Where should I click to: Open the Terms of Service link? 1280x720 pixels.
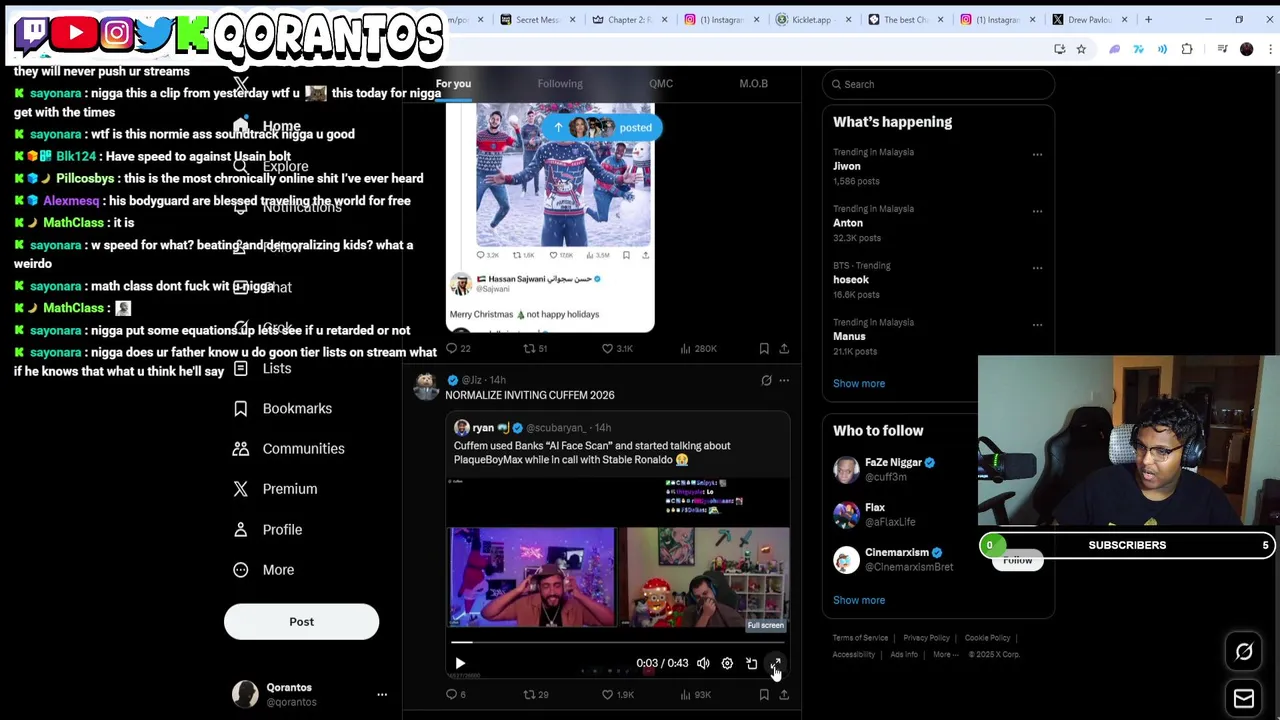tap(861, 638)
